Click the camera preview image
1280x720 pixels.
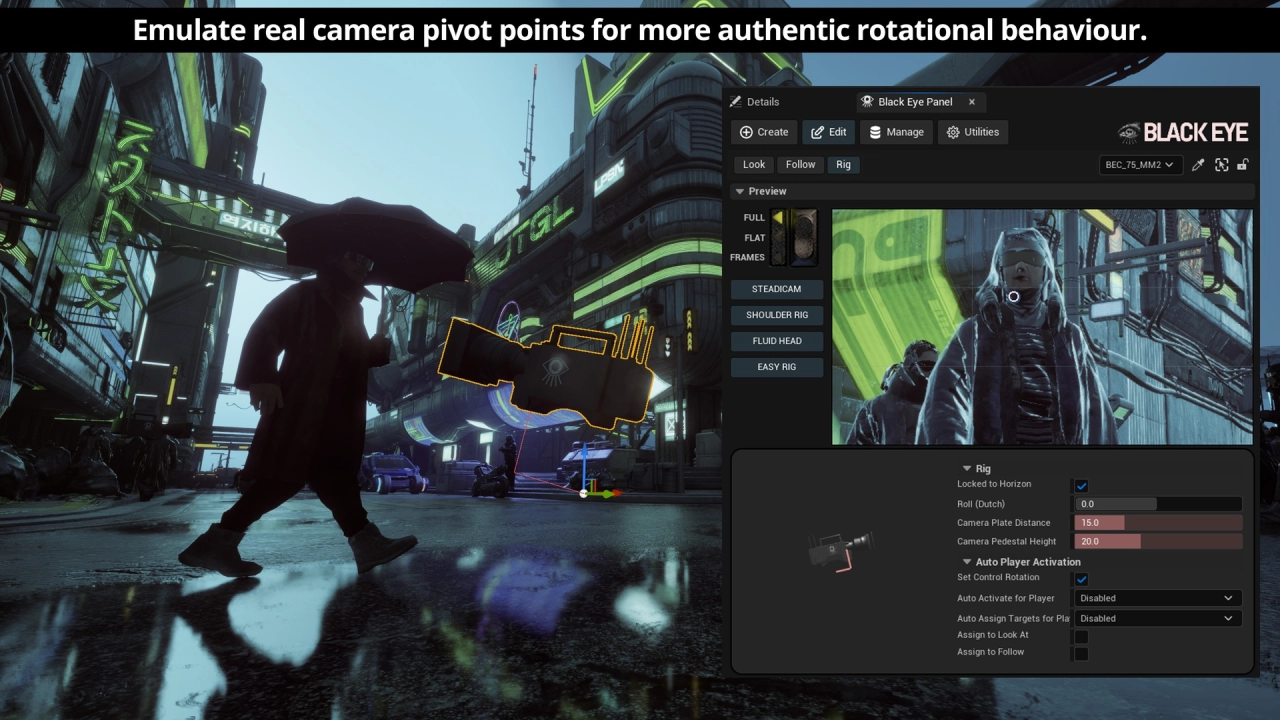click(1042, 326)
